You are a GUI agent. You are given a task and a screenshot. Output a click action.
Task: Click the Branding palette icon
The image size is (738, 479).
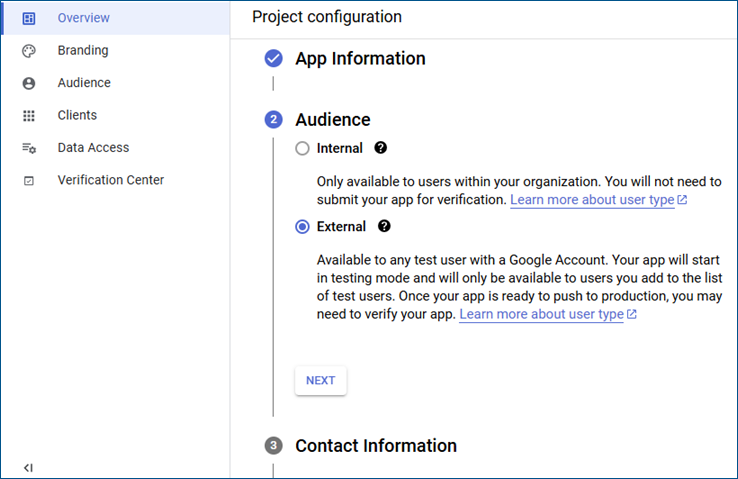29,51
